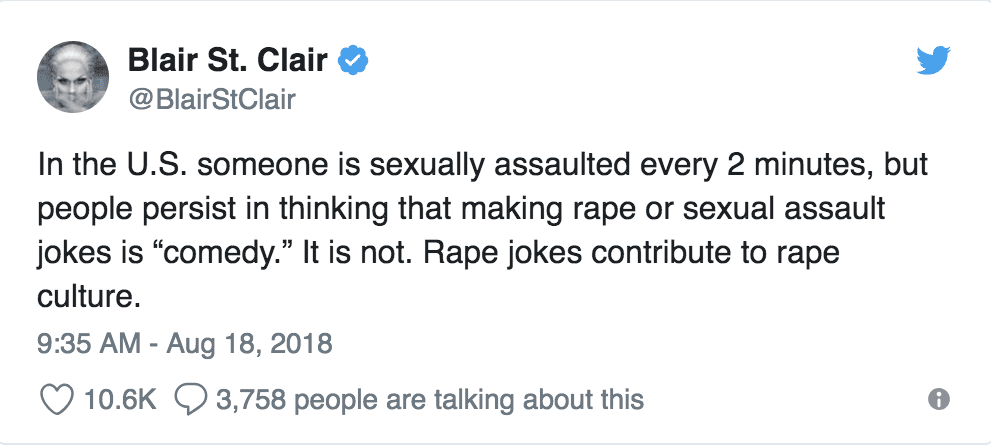Like the tweet with the heart icon
The height and width of the screenshot is (445, 991).
point(57,399)
